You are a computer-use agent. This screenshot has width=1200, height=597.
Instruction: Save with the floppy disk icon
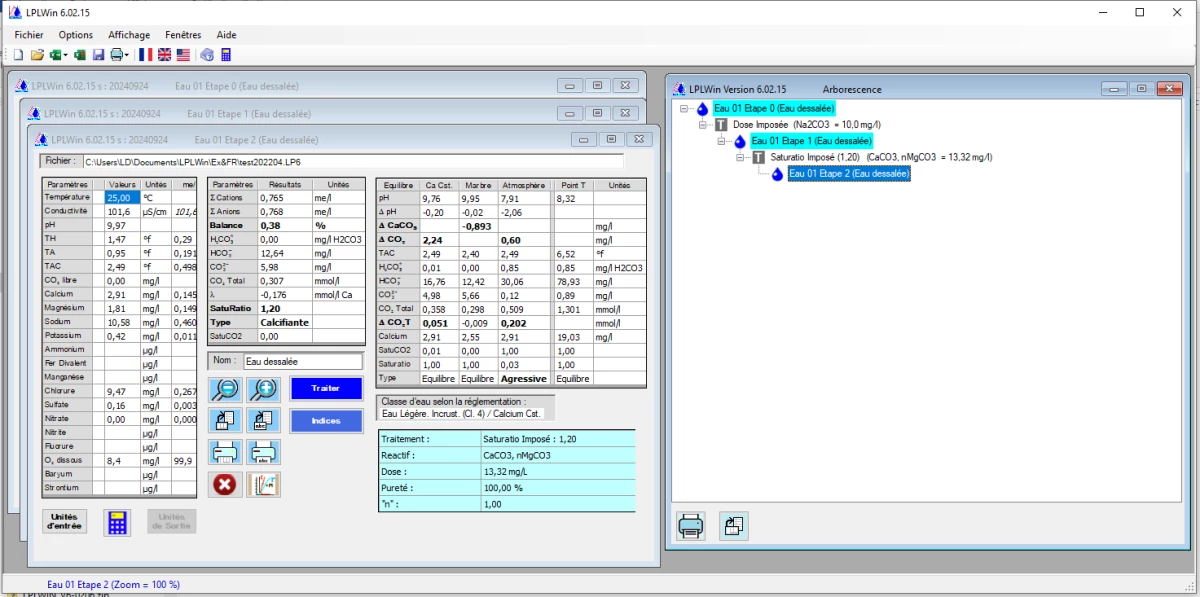tap(99, 55)
